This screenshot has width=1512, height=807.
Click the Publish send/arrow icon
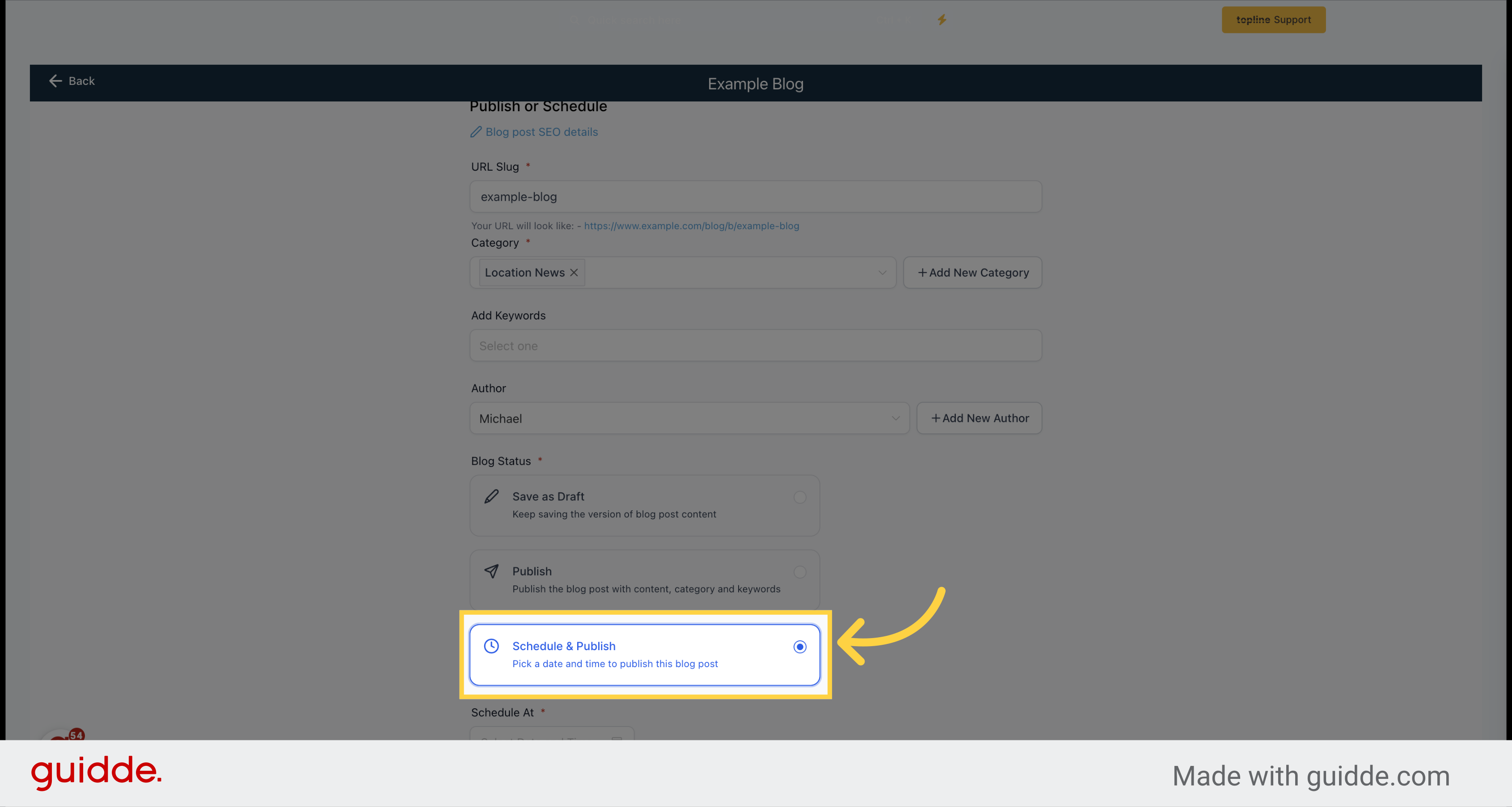point(491,571)
